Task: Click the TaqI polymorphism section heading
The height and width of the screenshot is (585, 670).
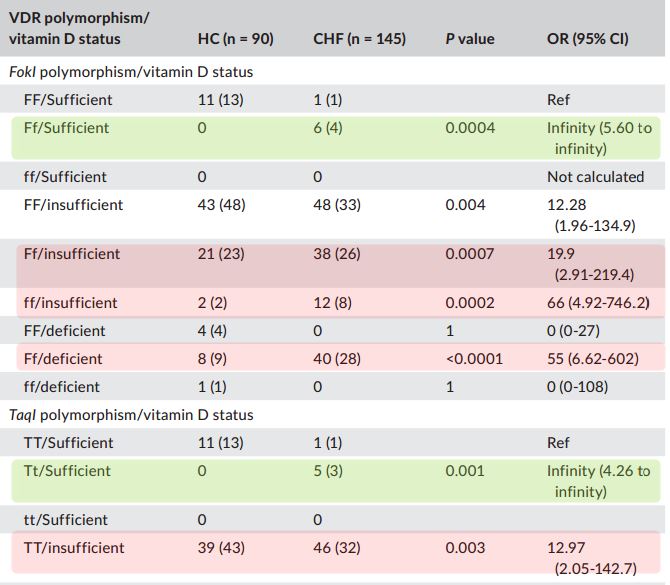Action: click(130, 415)
